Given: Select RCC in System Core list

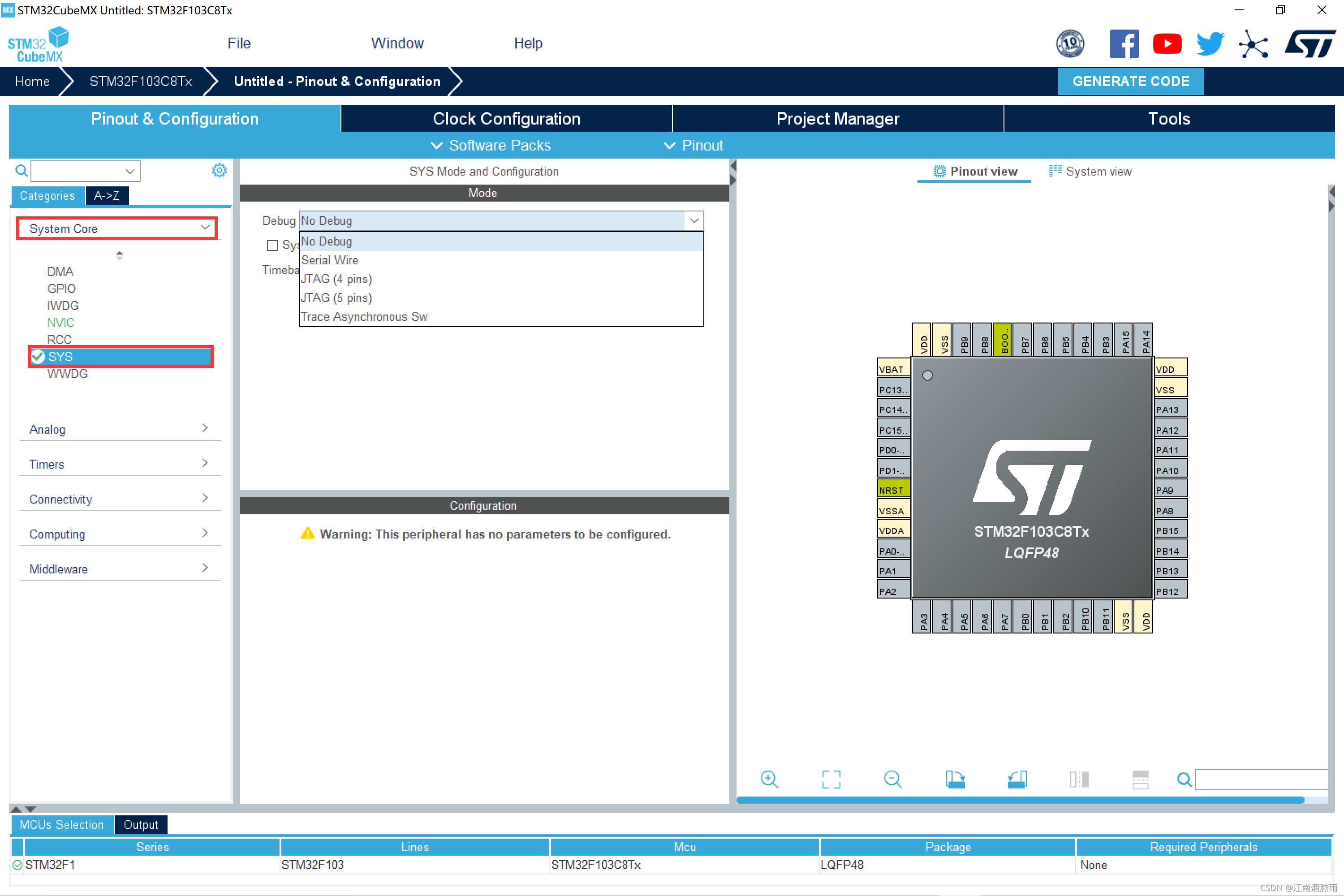Looking at the screenshot, I should click(x=60, y=340).
